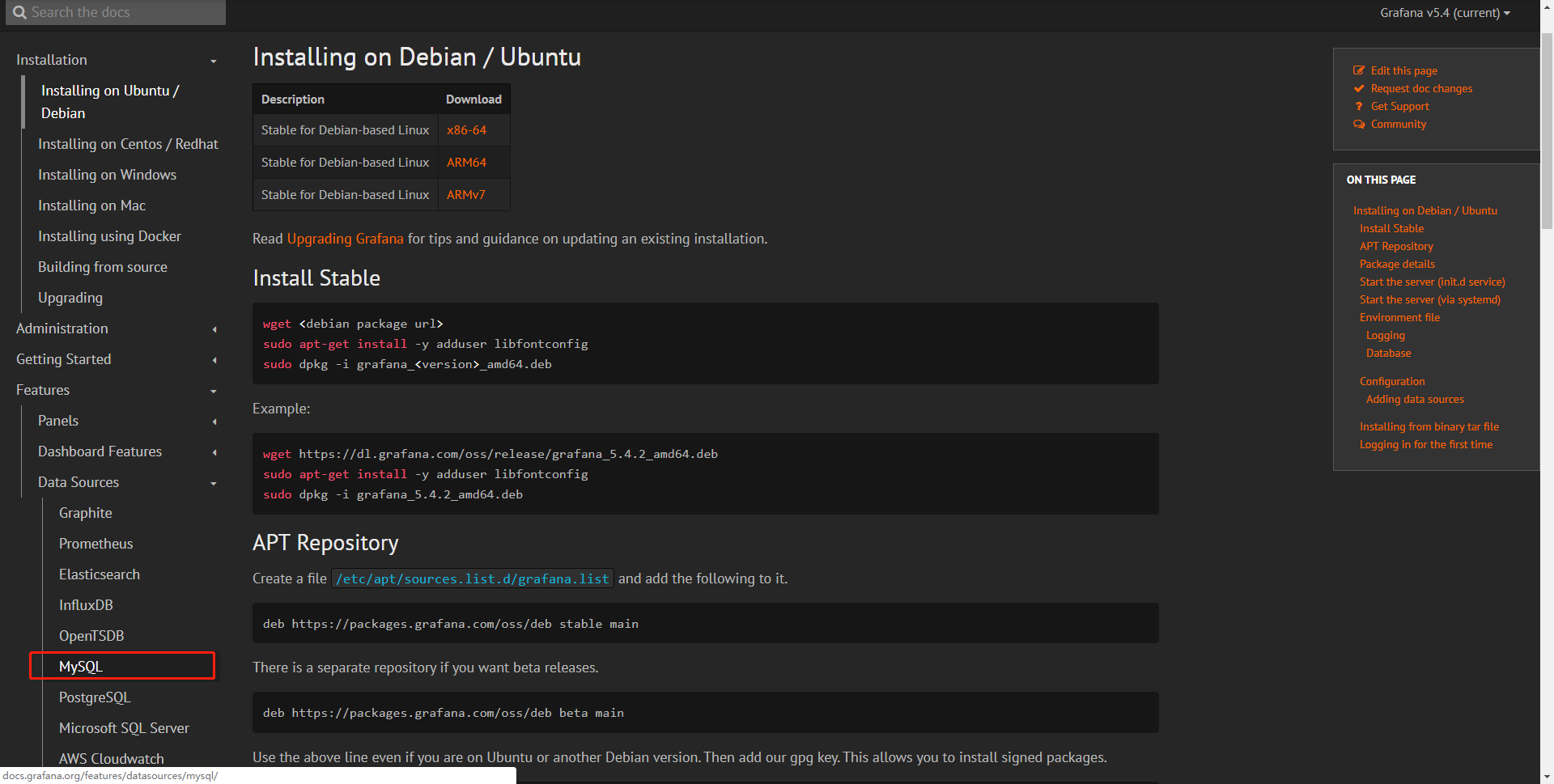
Task: Open Installing on Ubuntu / Debian page
Action: pyautogui.click(x=110, y=102)
